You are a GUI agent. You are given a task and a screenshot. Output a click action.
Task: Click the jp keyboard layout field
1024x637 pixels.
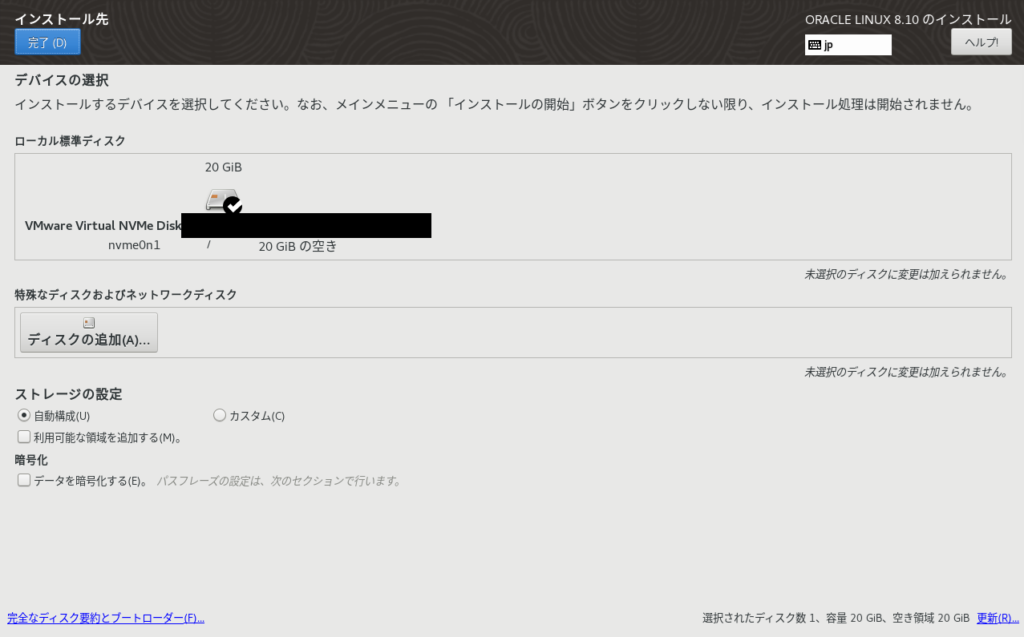point(855,45)
